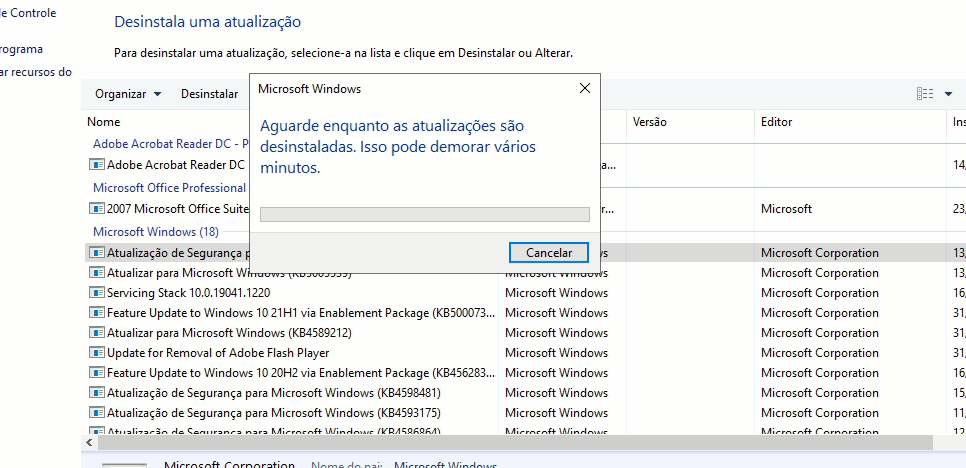
Task: Select Atualização de Segurança (KB4593175) entry
Action: click(274, 413)
